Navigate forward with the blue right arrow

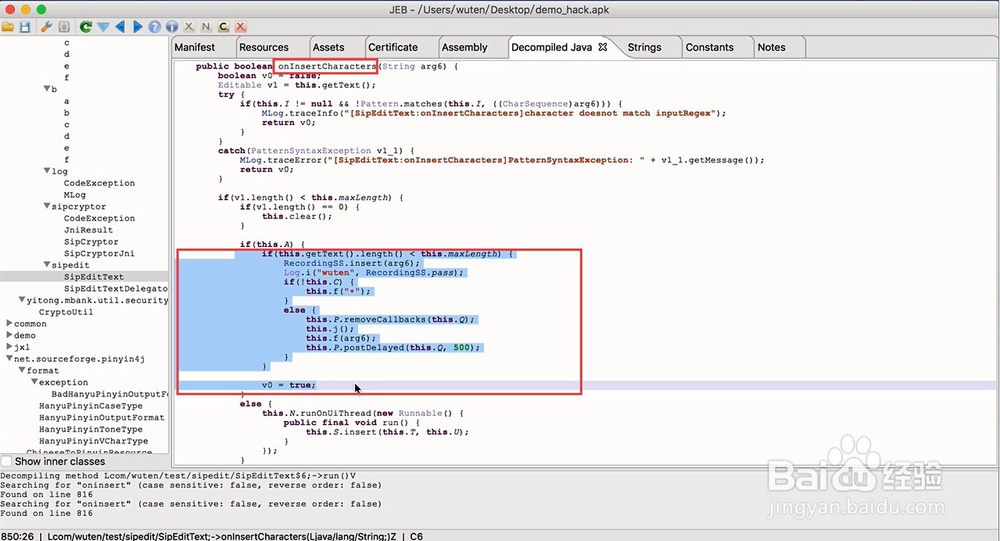pos(137,27)
